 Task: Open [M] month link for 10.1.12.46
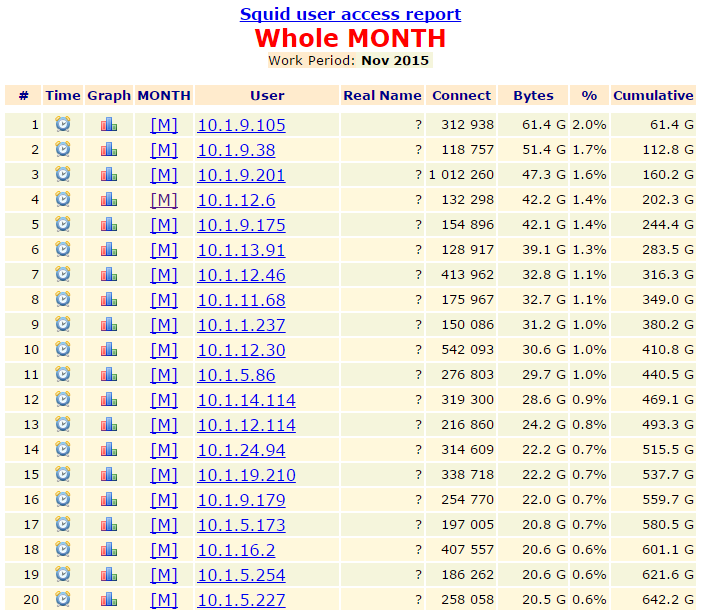(x=164, y=275)
